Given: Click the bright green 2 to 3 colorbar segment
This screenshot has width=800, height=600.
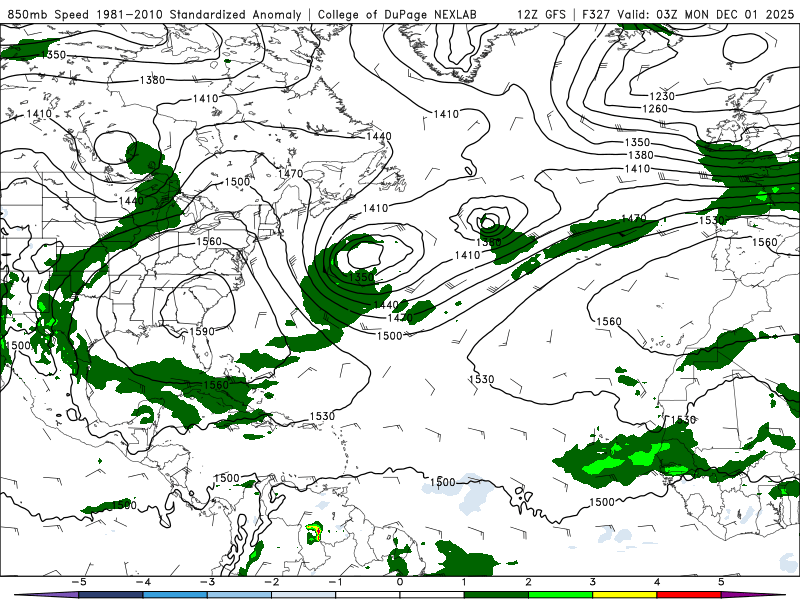Looking at the screenshot, I should click(561, 595).
